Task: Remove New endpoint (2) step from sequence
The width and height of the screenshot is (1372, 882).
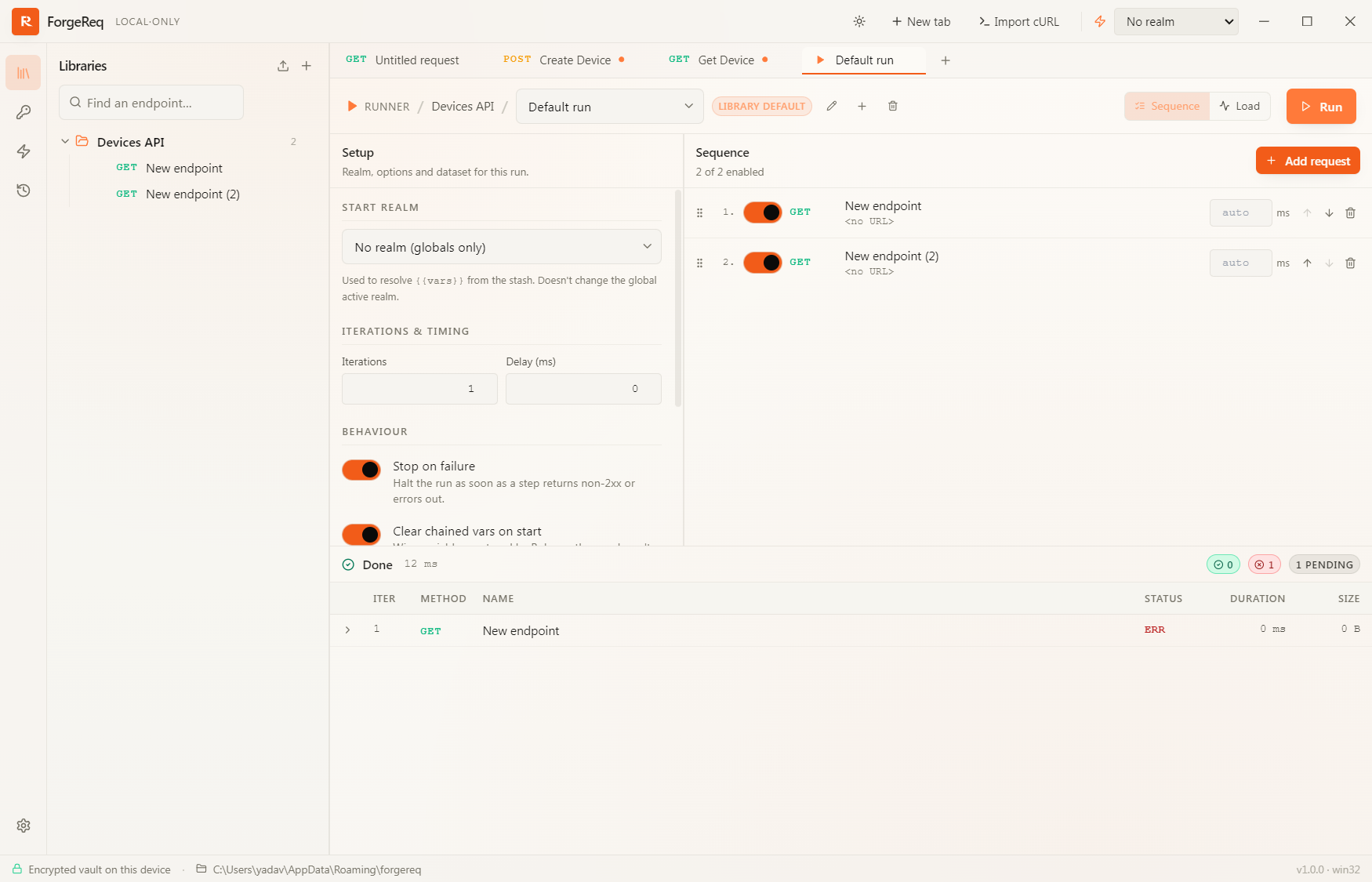Action: 1350,263
